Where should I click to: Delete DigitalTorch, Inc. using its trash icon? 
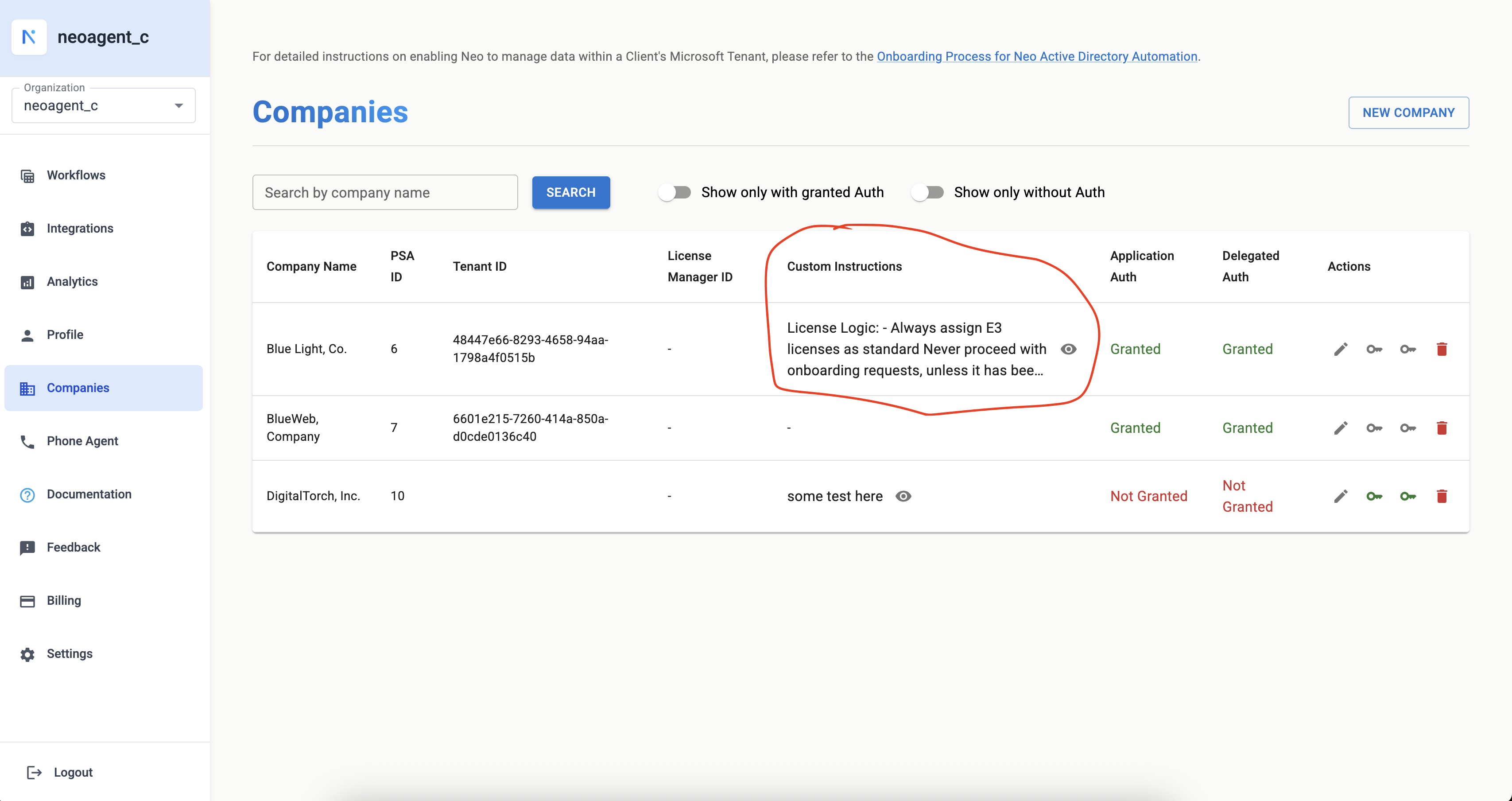pos(1442,496)
